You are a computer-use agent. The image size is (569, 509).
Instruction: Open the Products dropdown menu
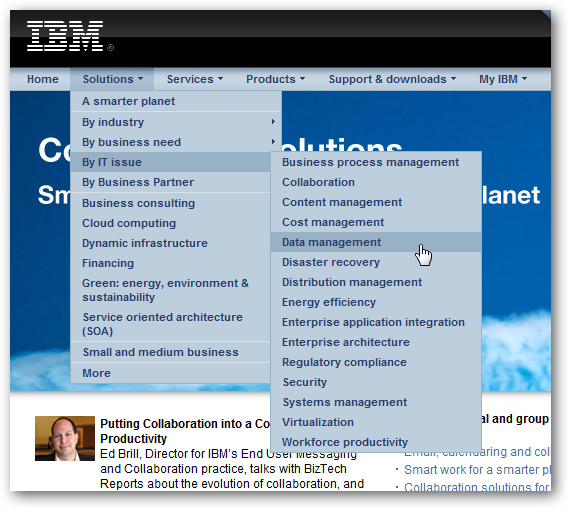point(275,79)
